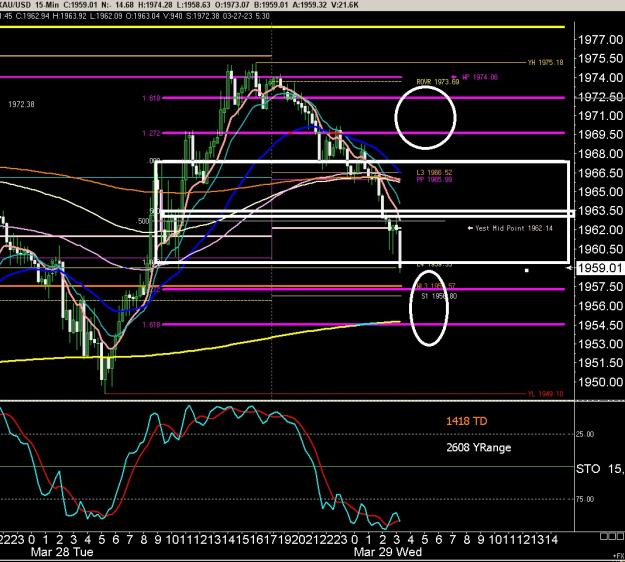Image resolution: width=625 pixels, height=562 pixels.
Task: Select the yellow horizontal line at chart top
Action: point(282,27)
